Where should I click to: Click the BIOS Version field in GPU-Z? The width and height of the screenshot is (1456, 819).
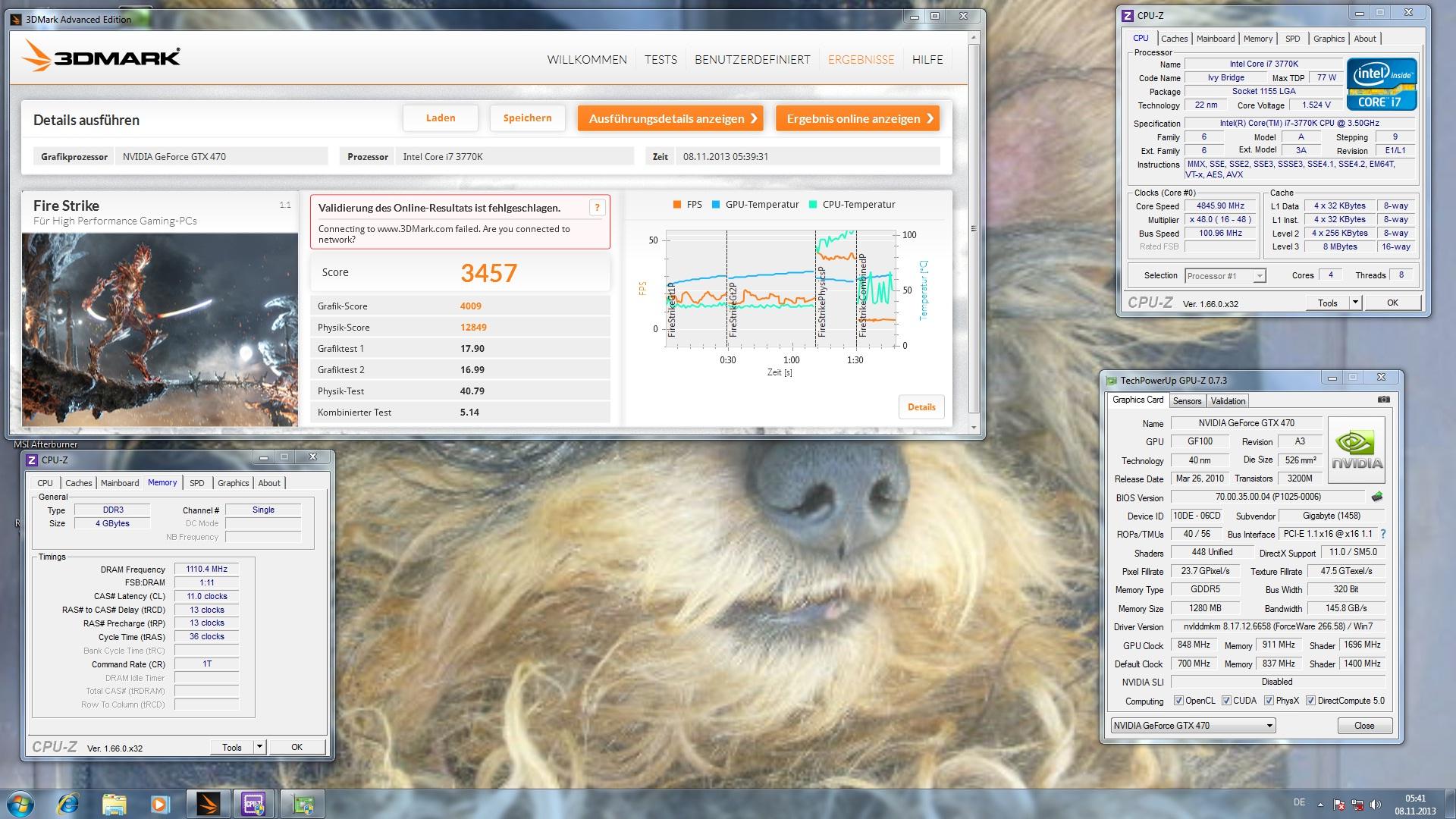[x=1269, y=497]
